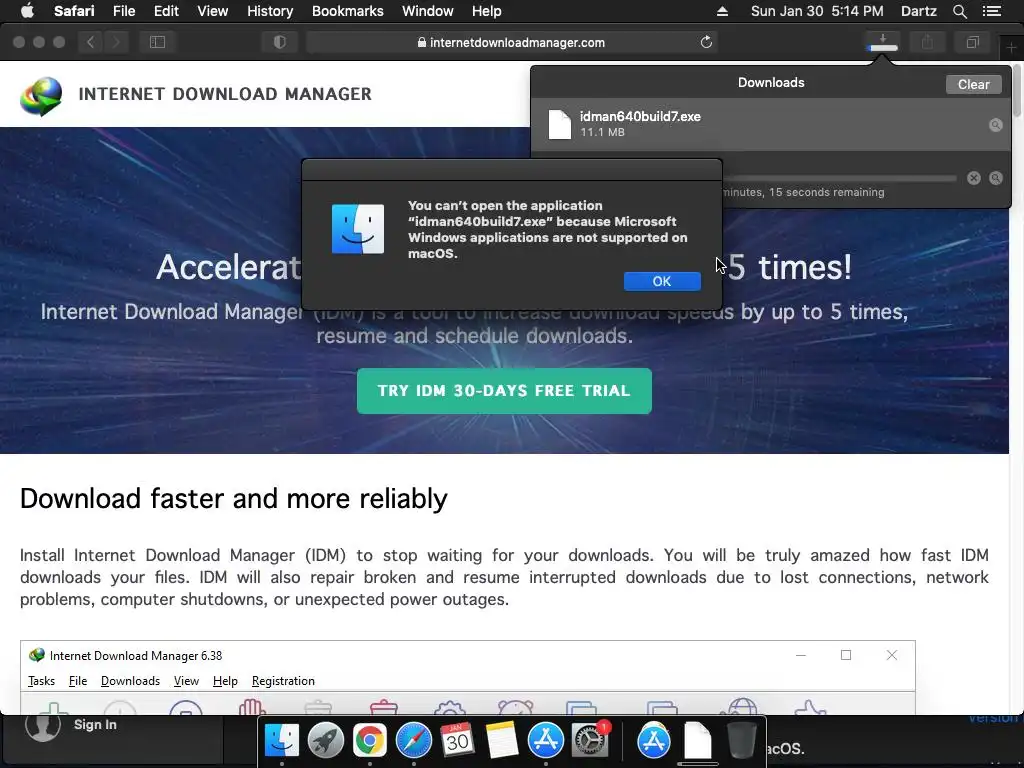Open Google Chrome from the Dock
Screen dimensions: 1024x768
[x=369, y=741]
